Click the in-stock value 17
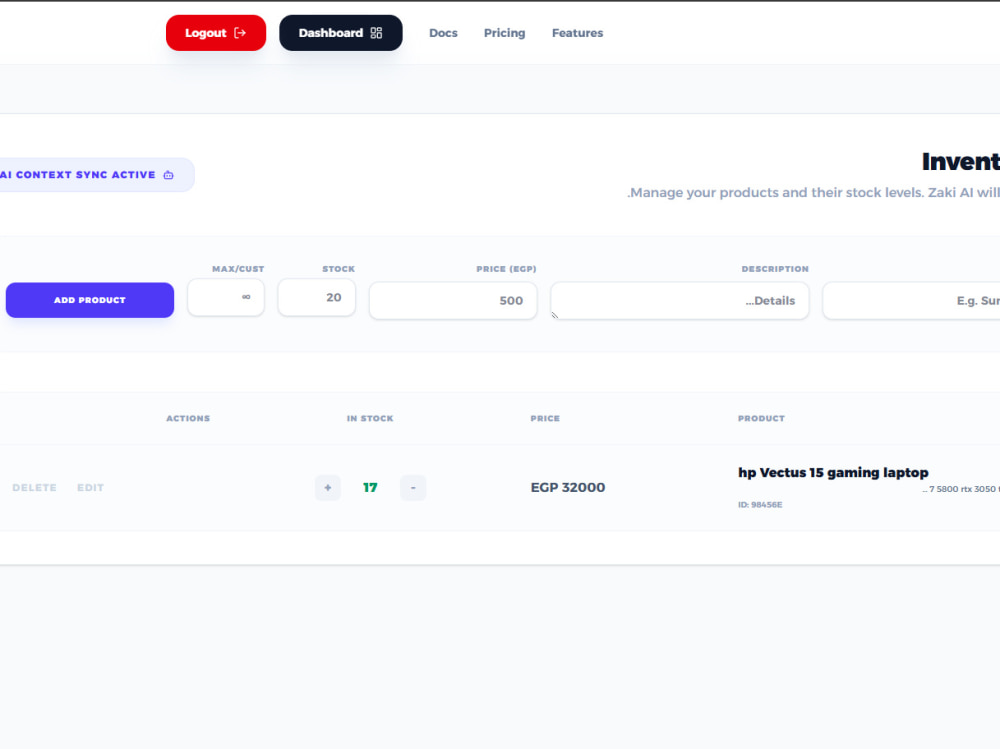The height and width of the screenshot is (749, 1000). point(370,487)
